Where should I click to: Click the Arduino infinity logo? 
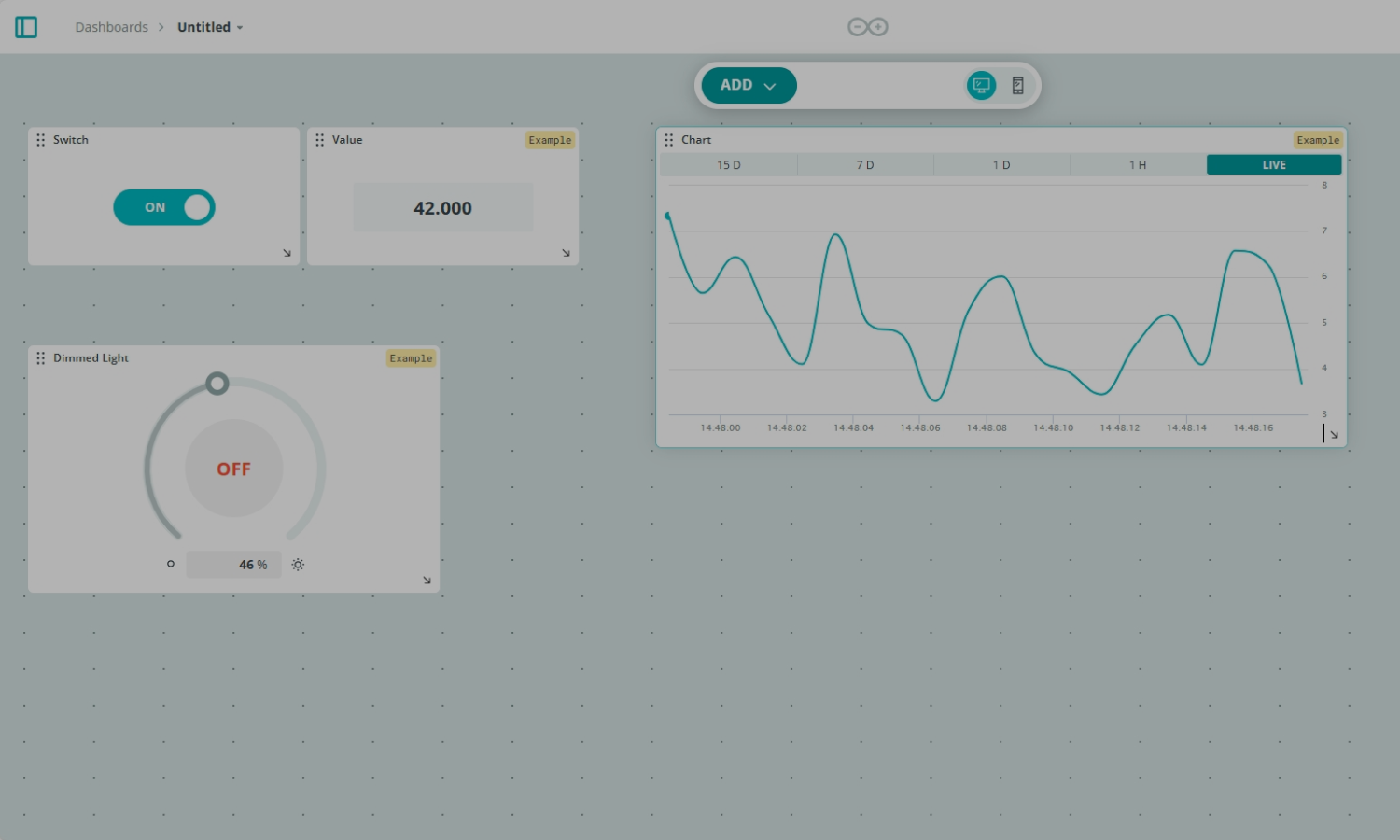(867, 27)
